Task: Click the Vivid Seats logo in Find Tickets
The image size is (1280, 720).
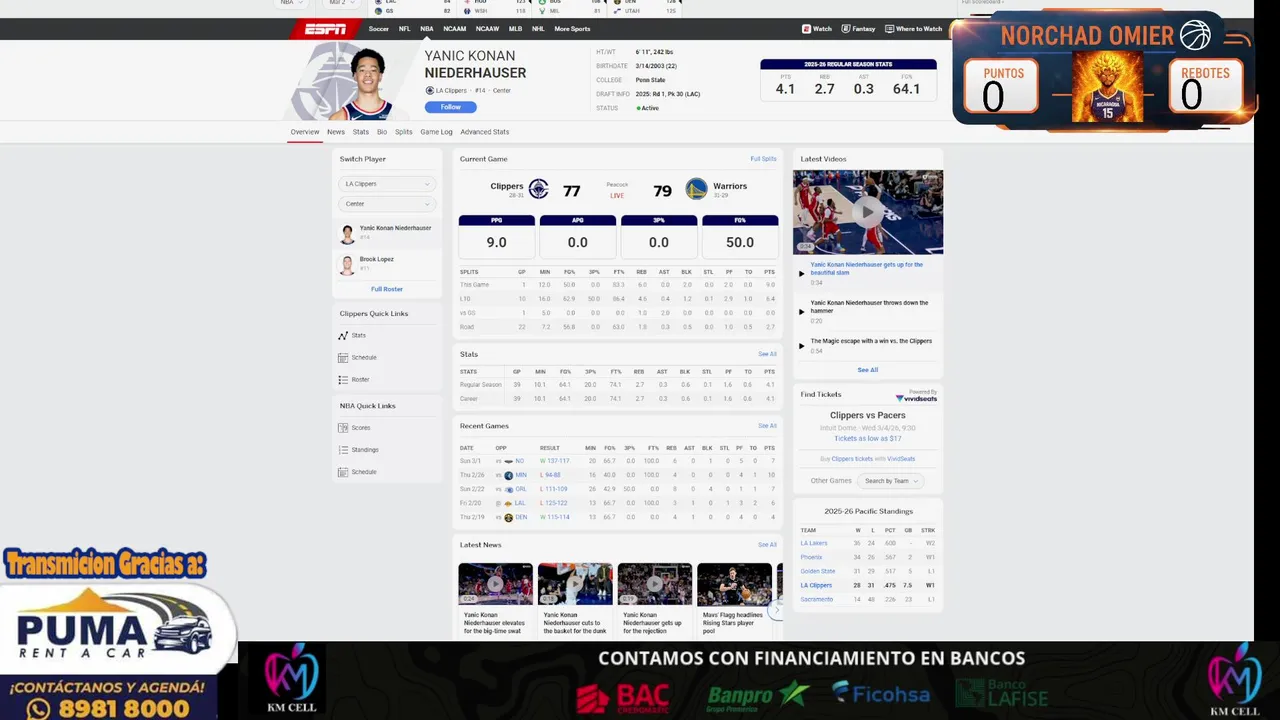Action: [916, 396]
